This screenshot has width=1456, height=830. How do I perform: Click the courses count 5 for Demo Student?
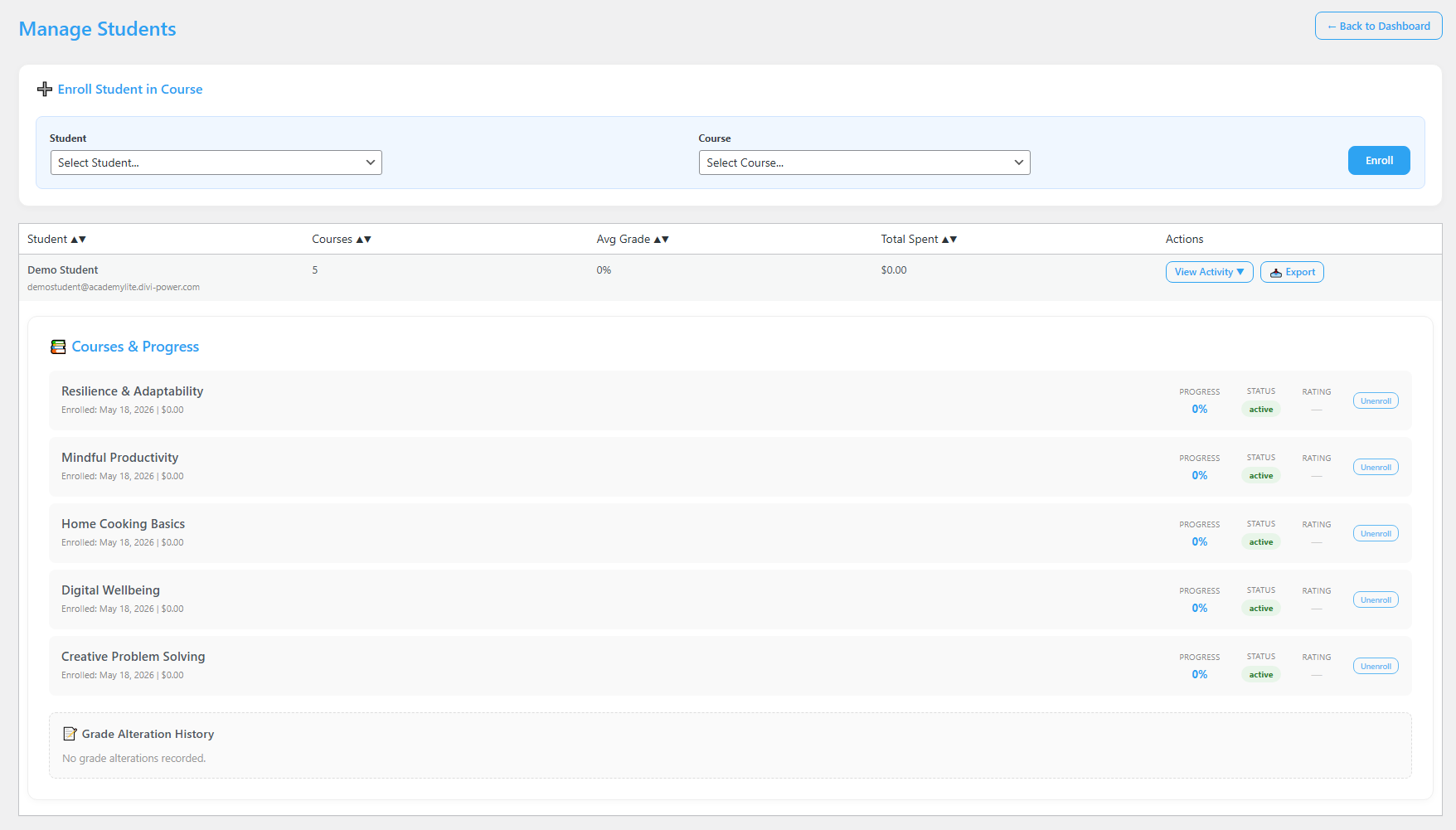315,270
